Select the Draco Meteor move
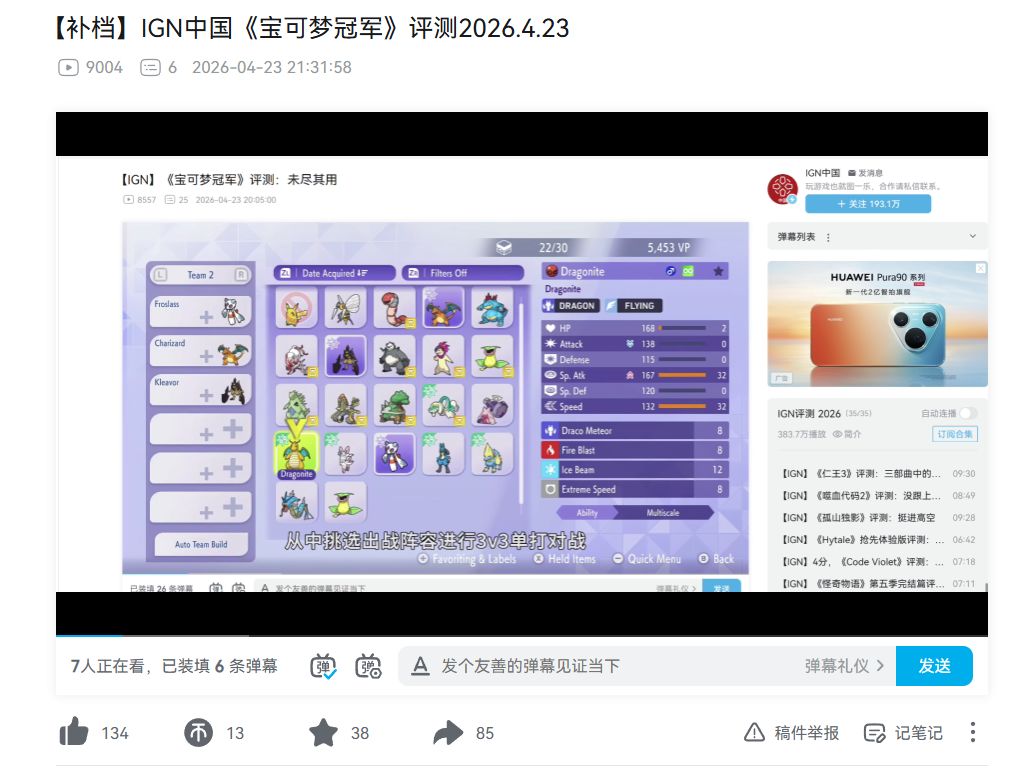1019x778 pixels. click(x=634, y=430)
